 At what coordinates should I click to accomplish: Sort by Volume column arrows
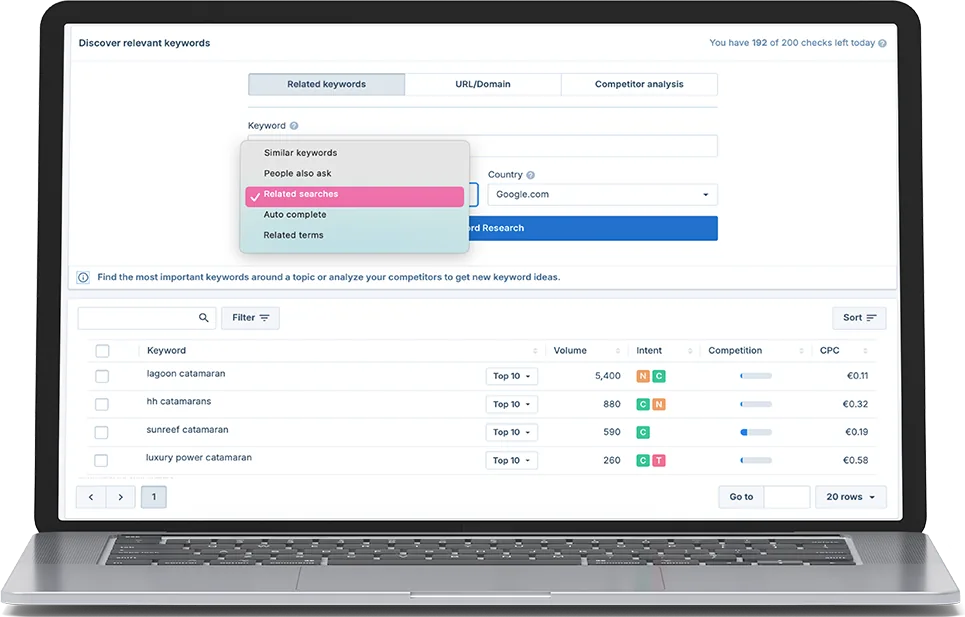(x=617, y=351)
